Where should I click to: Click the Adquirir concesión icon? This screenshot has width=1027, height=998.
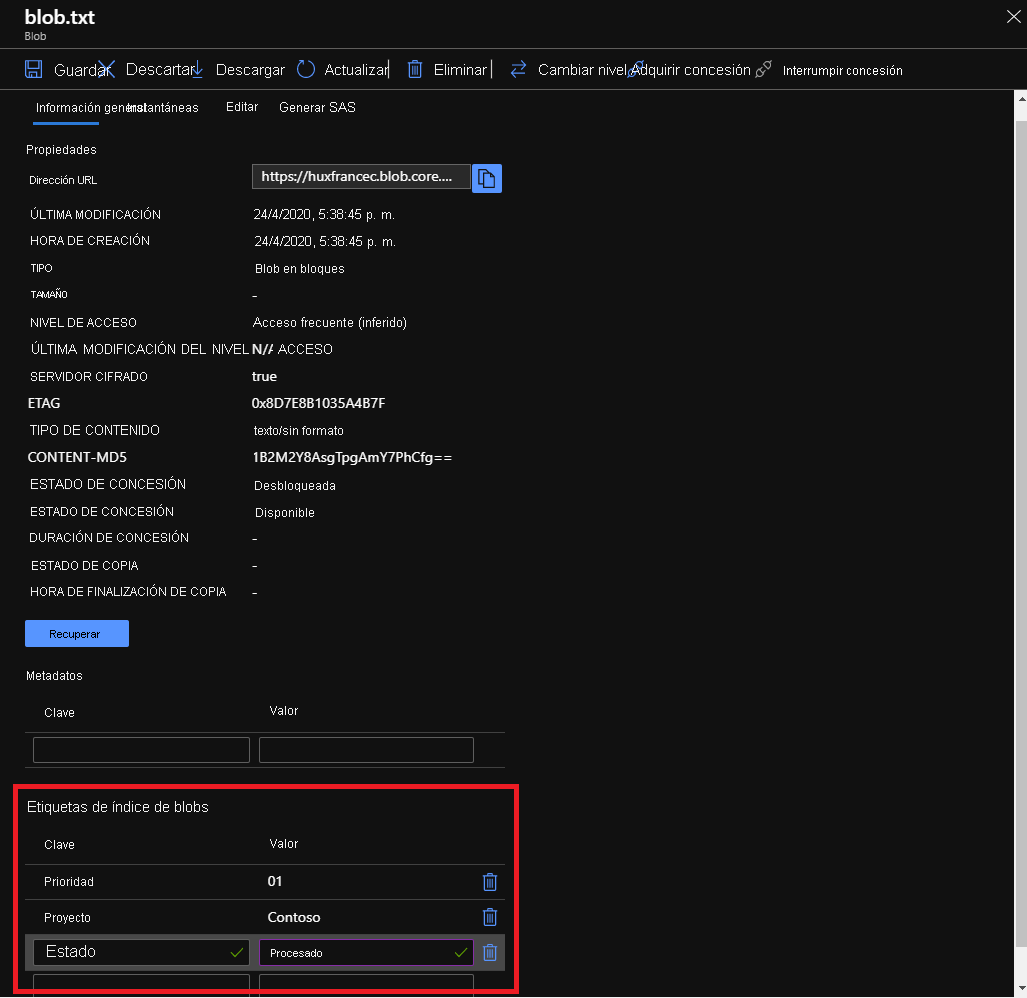point(634,69)
